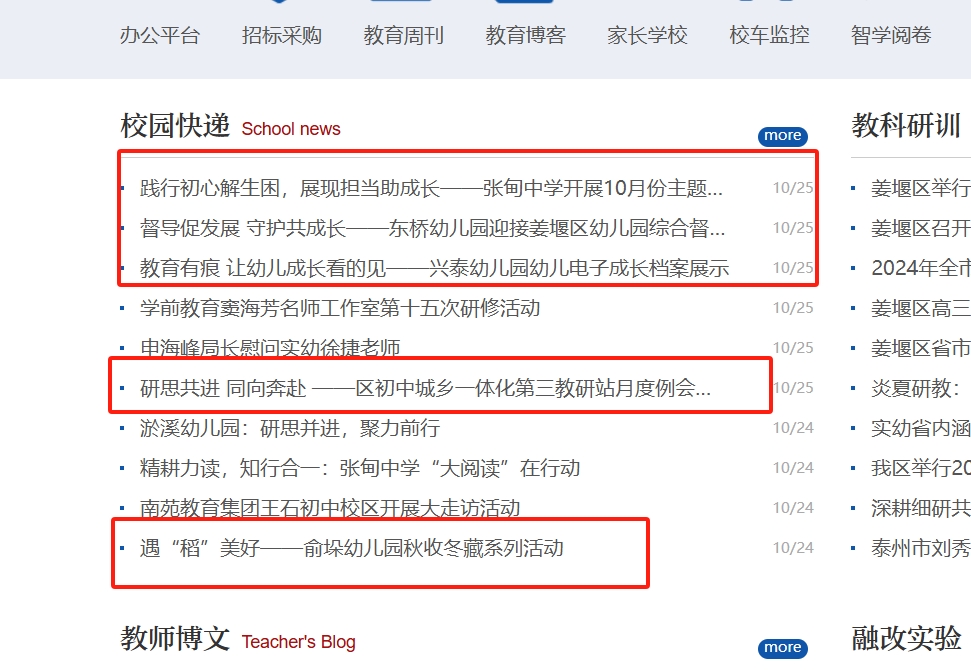Open the 姜堰区举行 article in 教科研训

point(921,188)
